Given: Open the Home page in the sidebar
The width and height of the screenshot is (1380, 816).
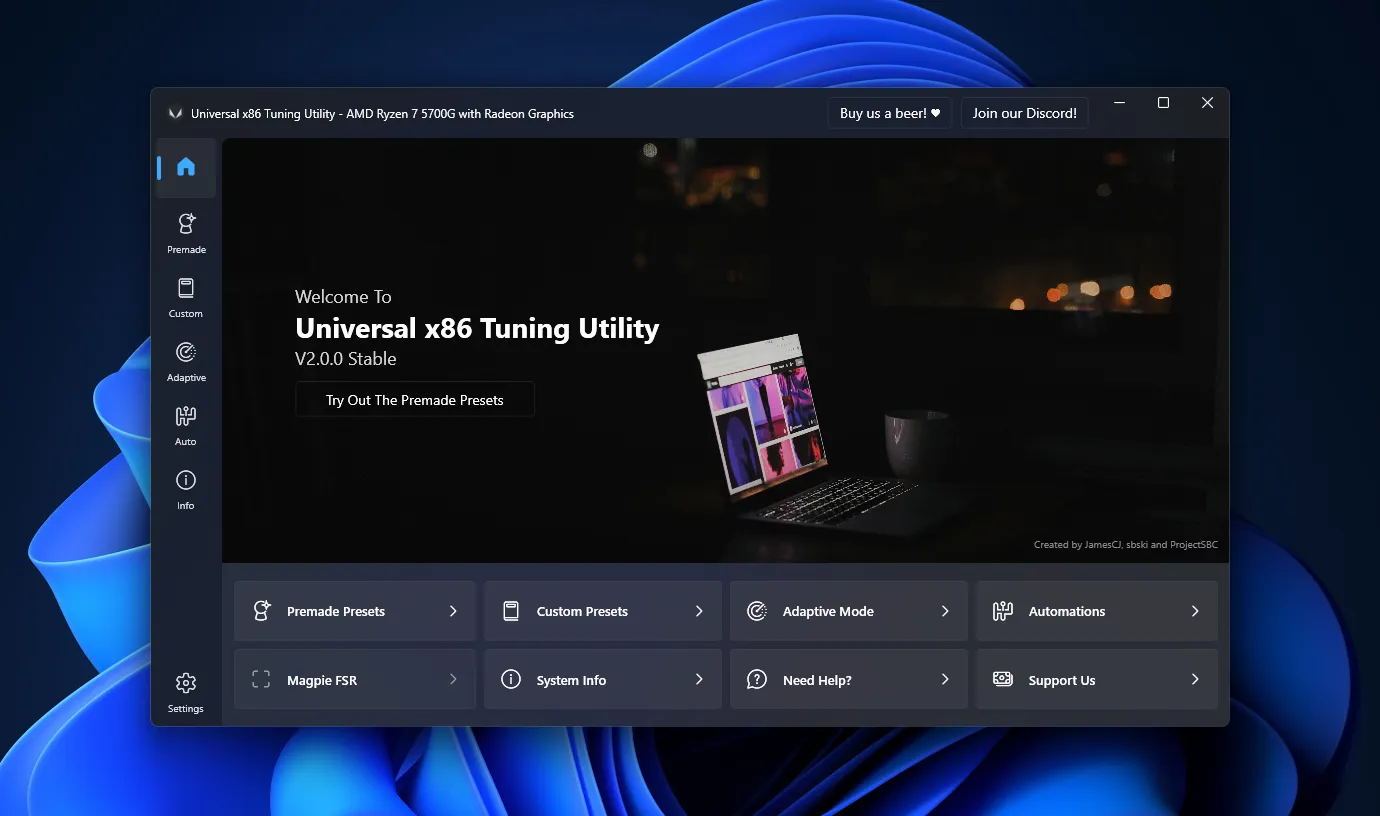Looking at the screenshot, I should point(186,167).
